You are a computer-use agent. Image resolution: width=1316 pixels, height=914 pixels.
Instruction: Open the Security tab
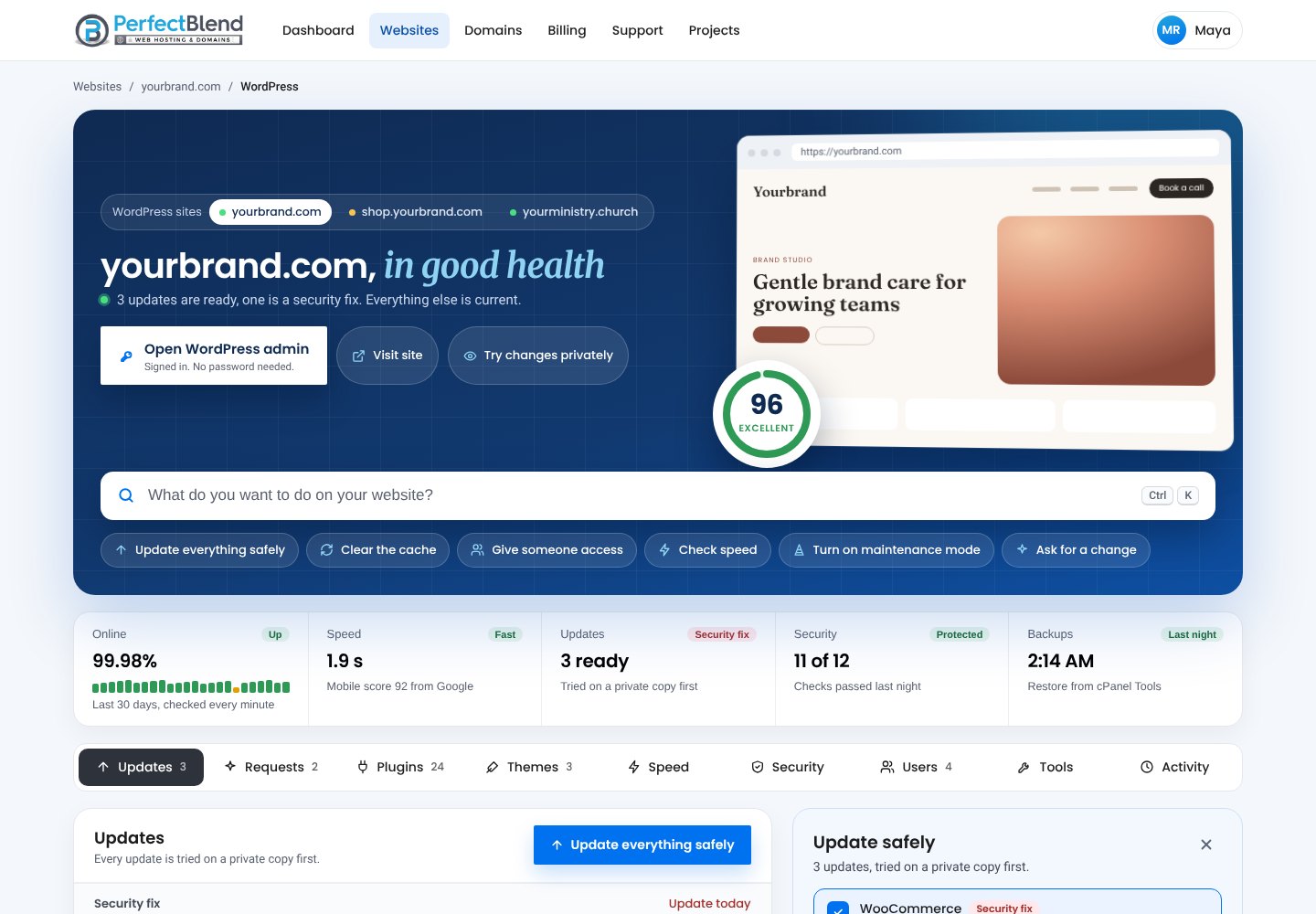788,768
